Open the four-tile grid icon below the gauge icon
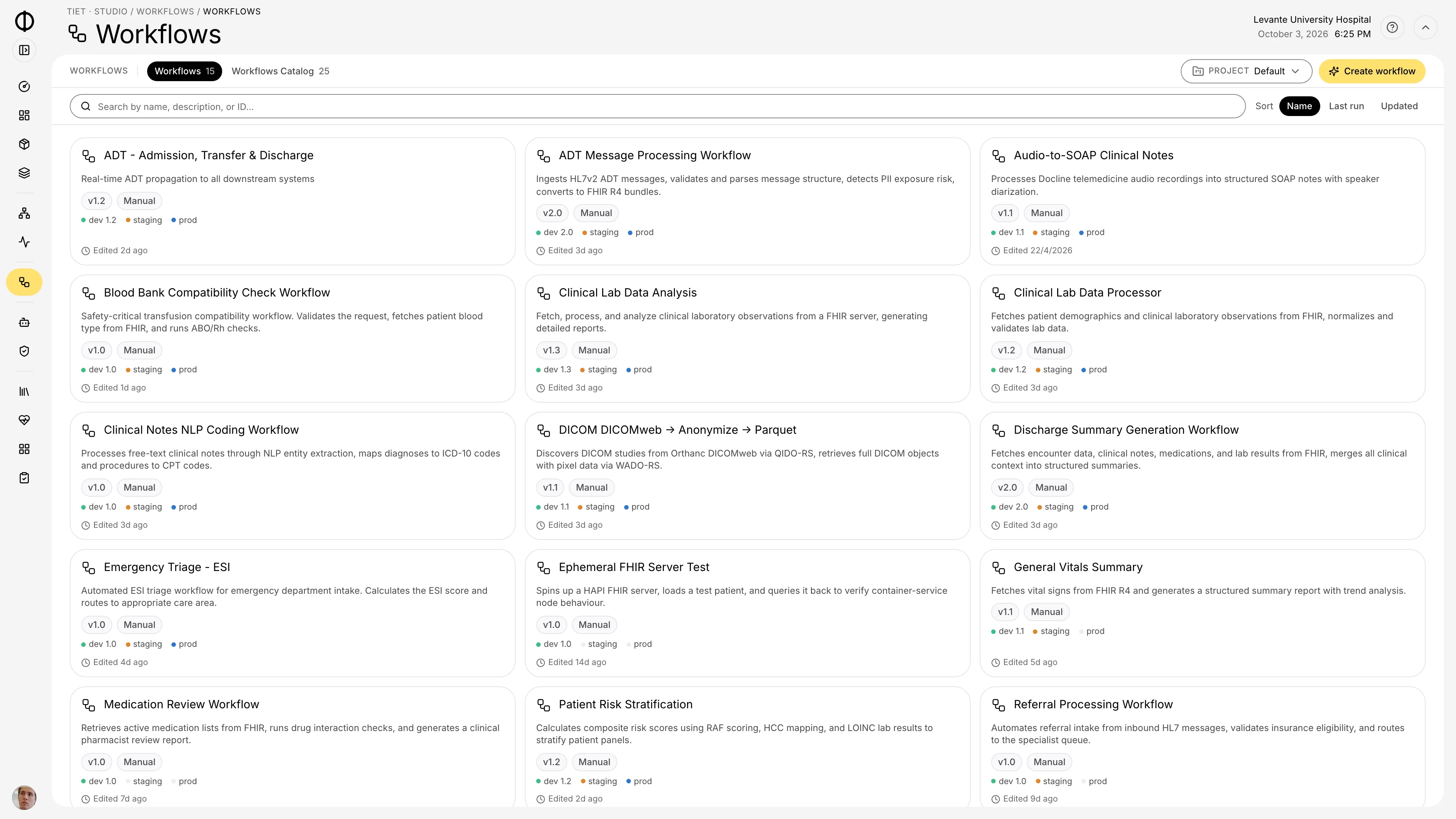Image resolution: width=1456 pixels, height=819 pixels. pyautogui.click(x=24, y=115)
